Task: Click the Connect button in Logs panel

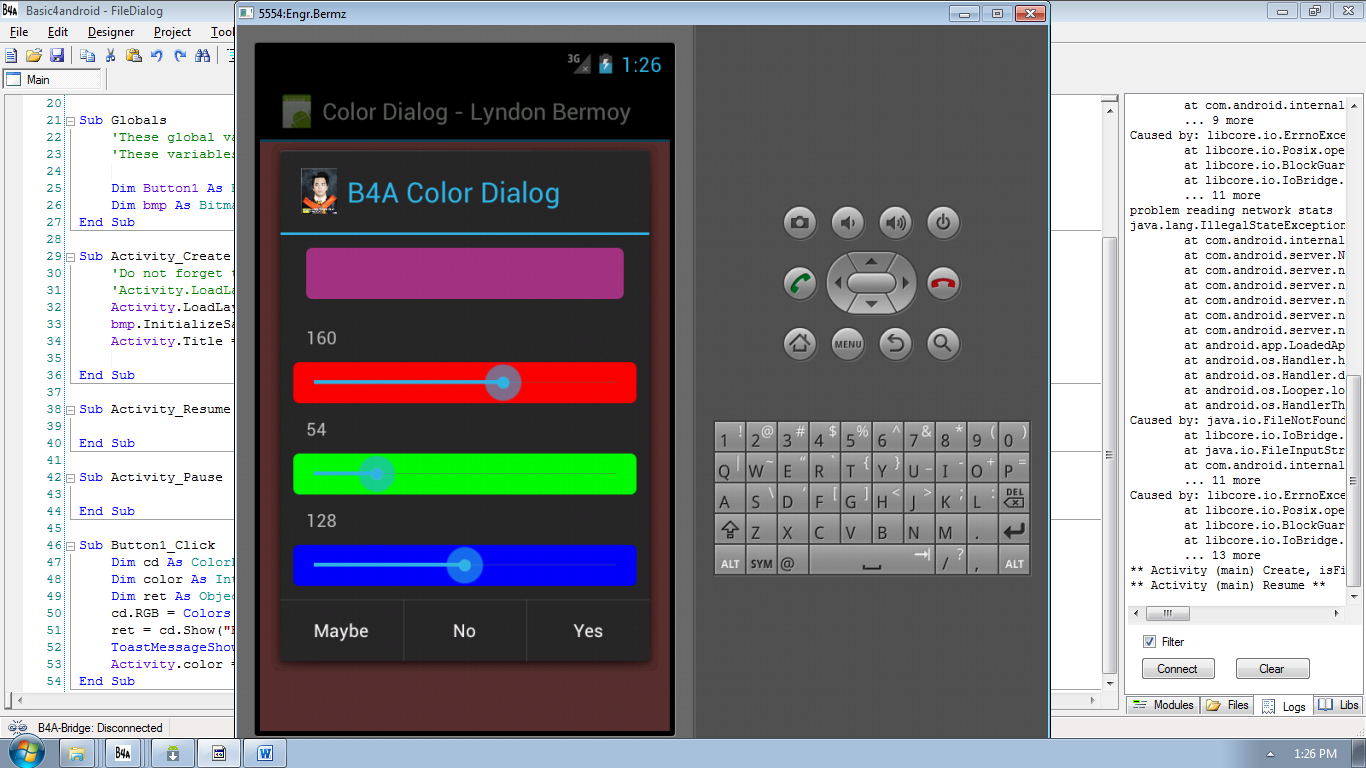Action: coord(1178,669)
